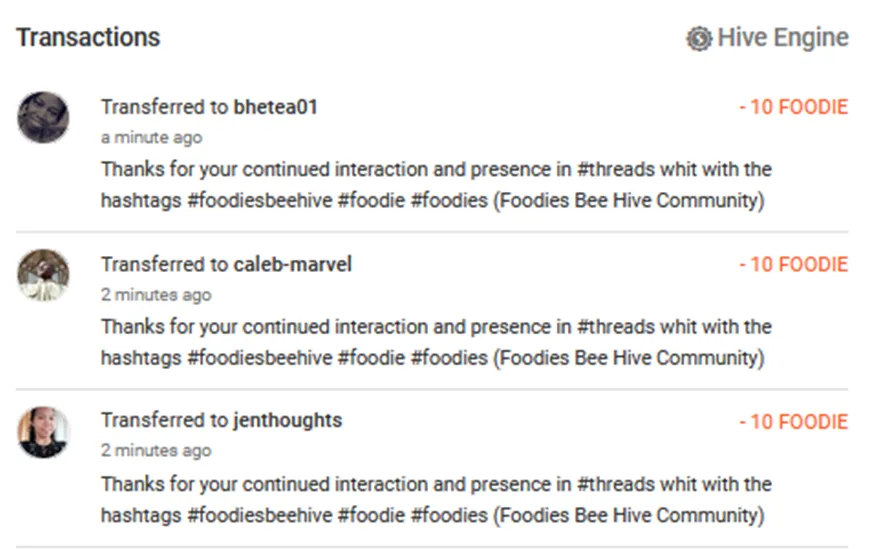Viewport: 869px width, 549px height.
Task: Click "Transferred to" text in the bhetea01 row
Action: point(165,107)
